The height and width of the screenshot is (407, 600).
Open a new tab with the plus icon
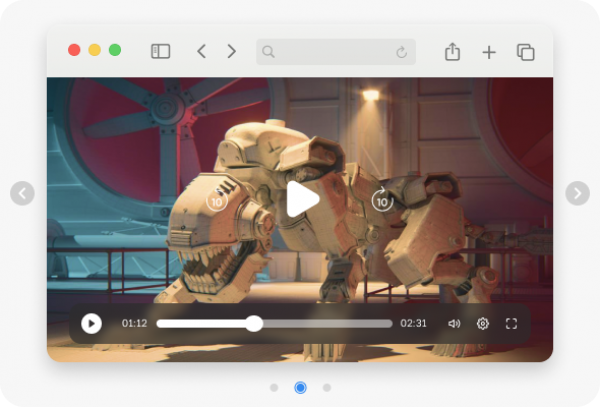coord(489,52)
